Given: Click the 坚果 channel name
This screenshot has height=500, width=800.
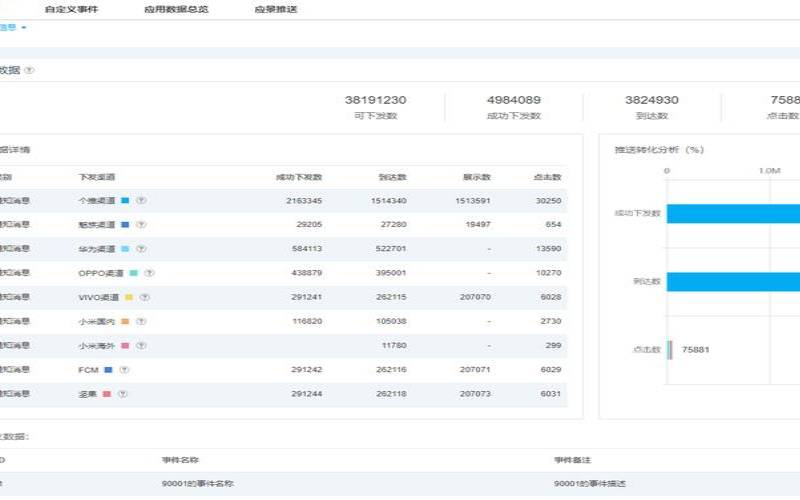Looking at the screenshot, I should pos(87,394).
